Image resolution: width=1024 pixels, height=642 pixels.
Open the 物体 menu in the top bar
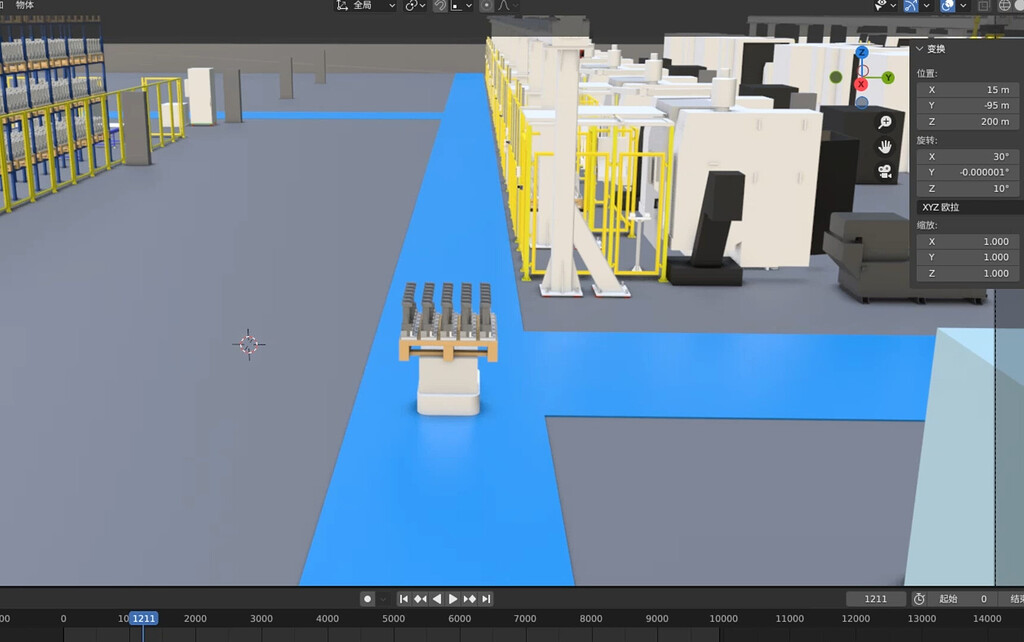coord(25,4)
